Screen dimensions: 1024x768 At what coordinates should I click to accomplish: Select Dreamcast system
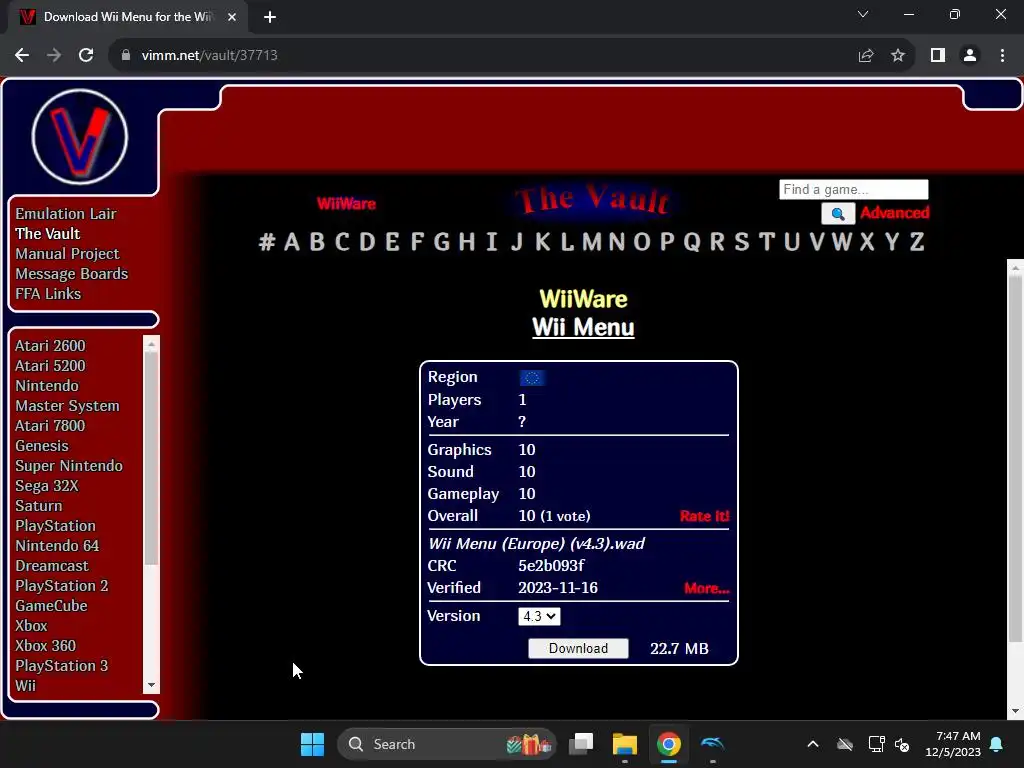pyautogui.click(x=52, y=566)
